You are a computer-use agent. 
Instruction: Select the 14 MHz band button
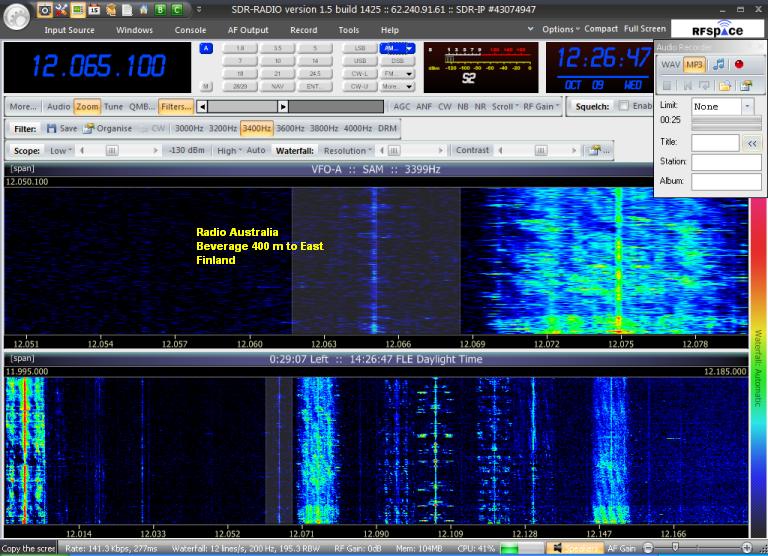(315, 61)
